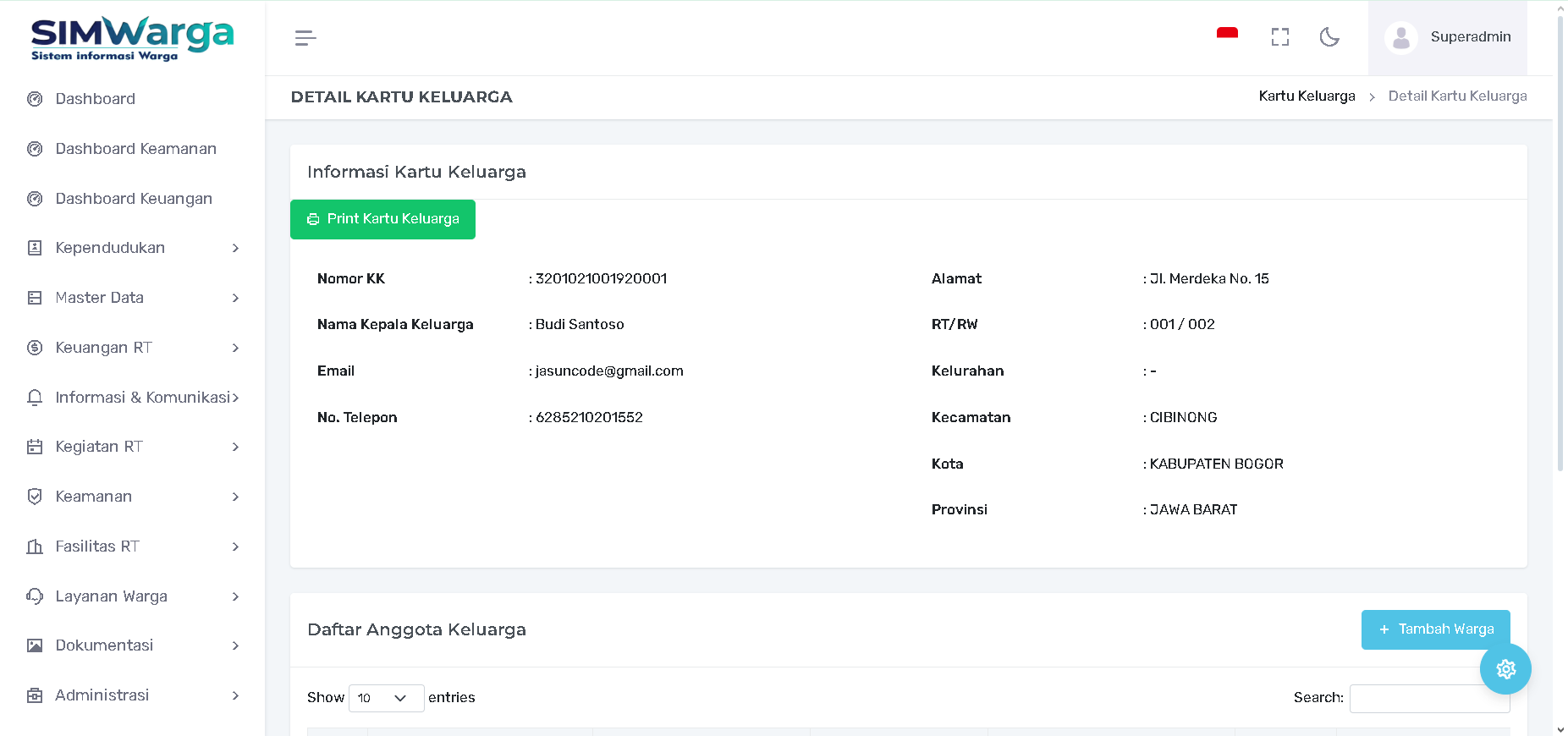Click the Superadmin user avatar
The width and height of the screenshot is (1568, 736).
1401,38
